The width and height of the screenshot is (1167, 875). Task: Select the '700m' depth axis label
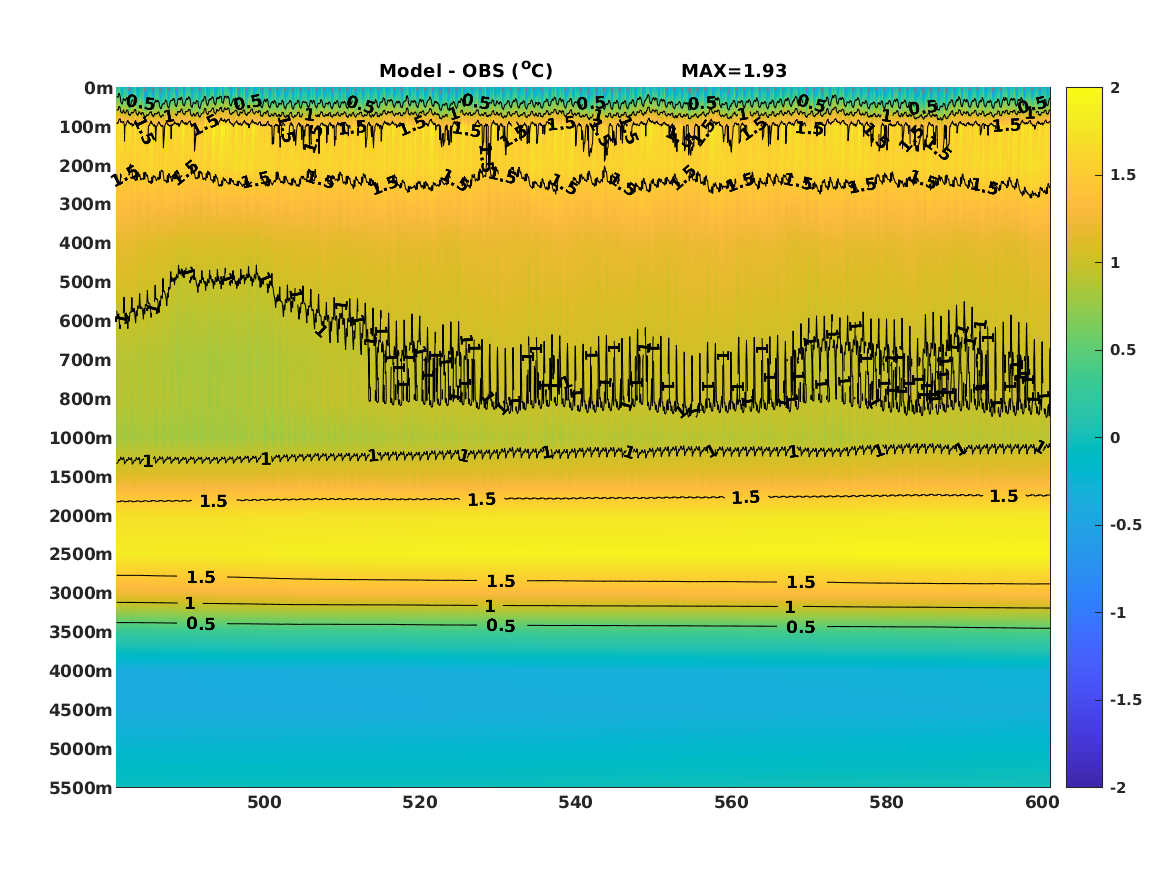point(86,360)
